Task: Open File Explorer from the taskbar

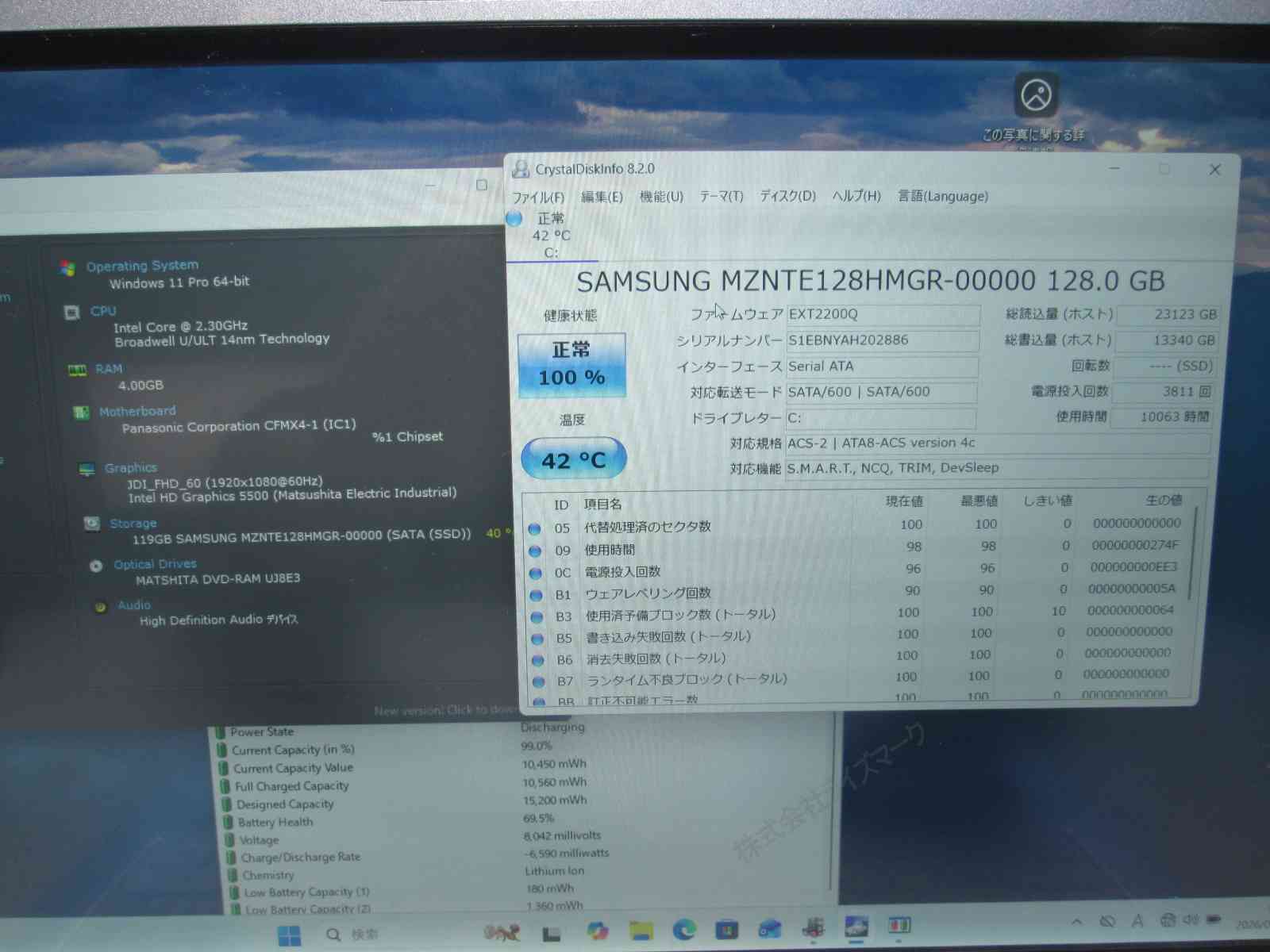Action: pos(641,931)
